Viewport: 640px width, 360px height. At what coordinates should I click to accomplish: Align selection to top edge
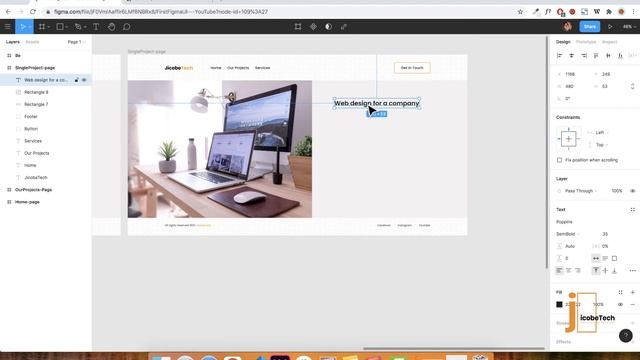pyautogui.click(x=596, y=56)
